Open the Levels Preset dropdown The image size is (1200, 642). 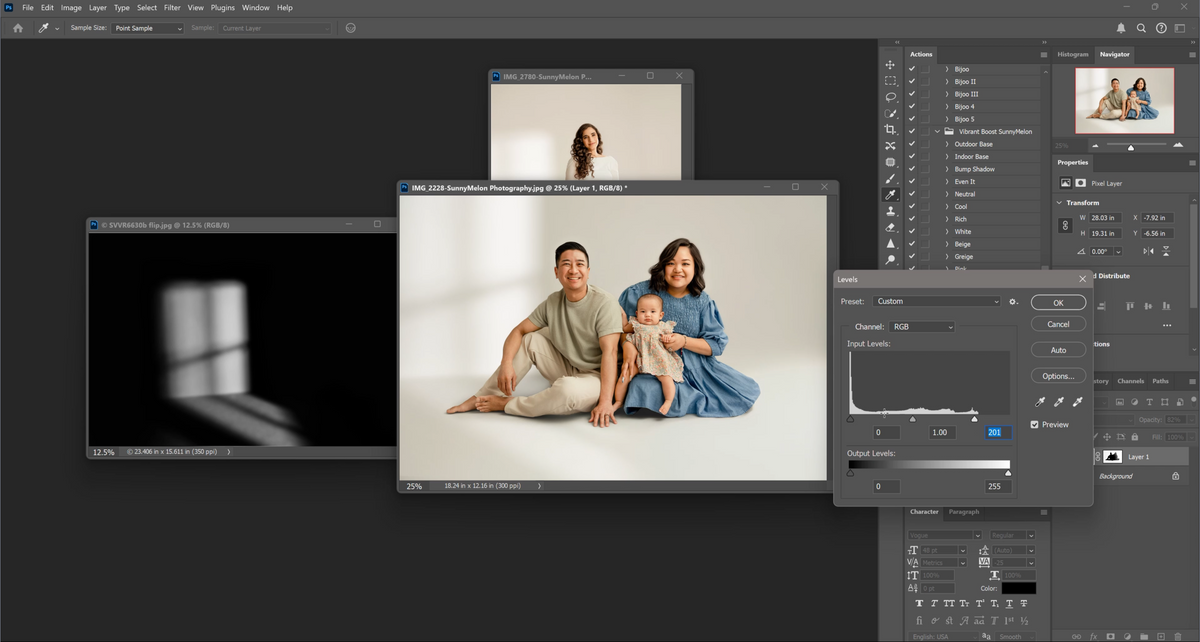[937, 301]
